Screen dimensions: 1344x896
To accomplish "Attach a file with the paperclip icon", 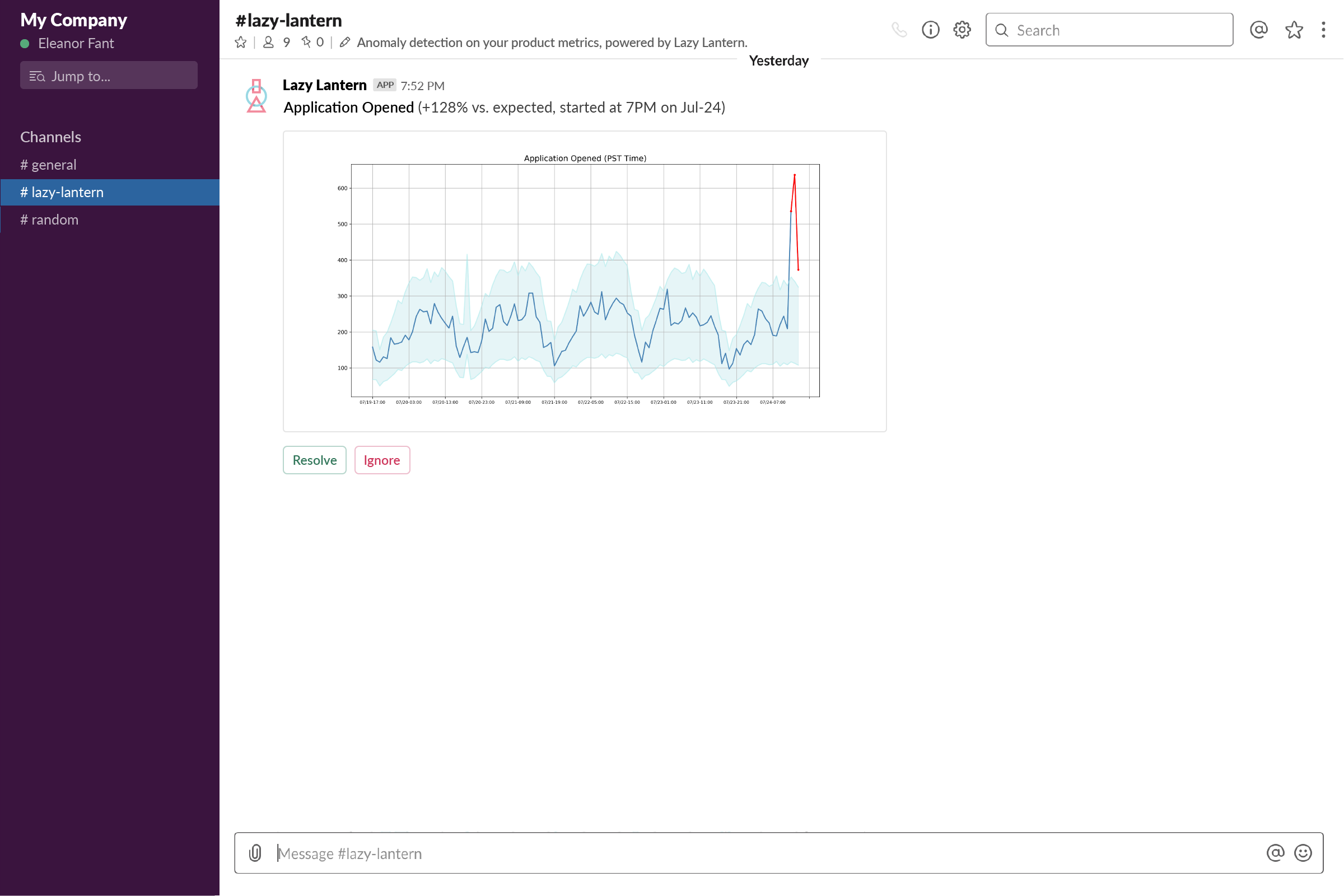I will tap(254, 852).
